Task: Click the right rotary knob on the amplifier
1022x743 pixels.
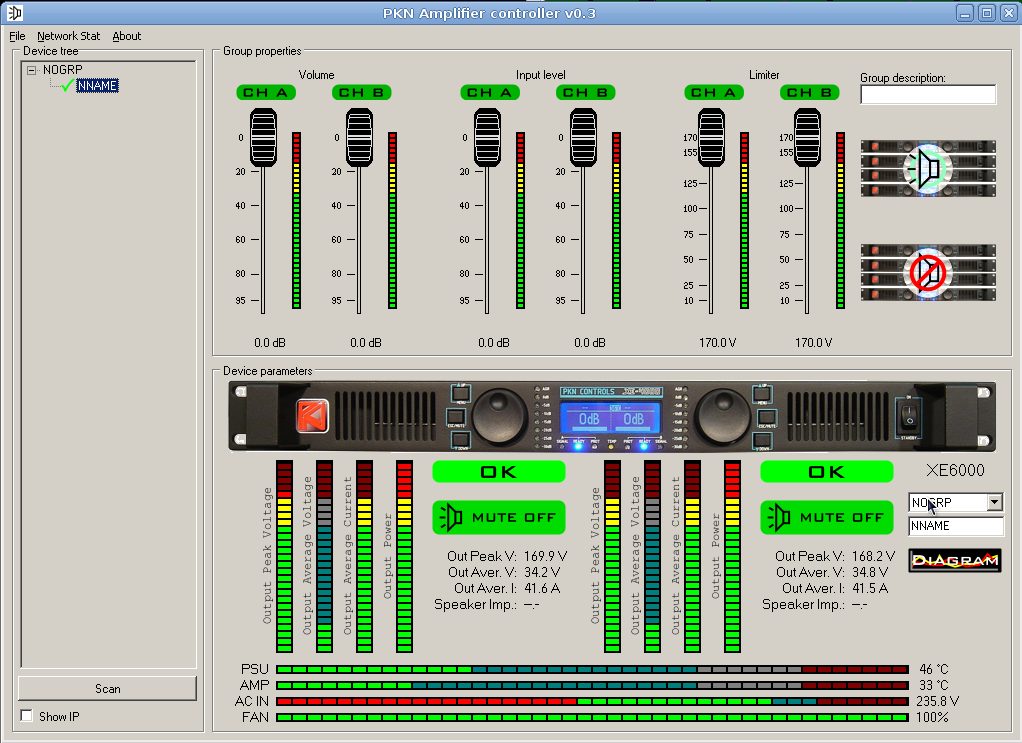Action: [x=722, y=416]
